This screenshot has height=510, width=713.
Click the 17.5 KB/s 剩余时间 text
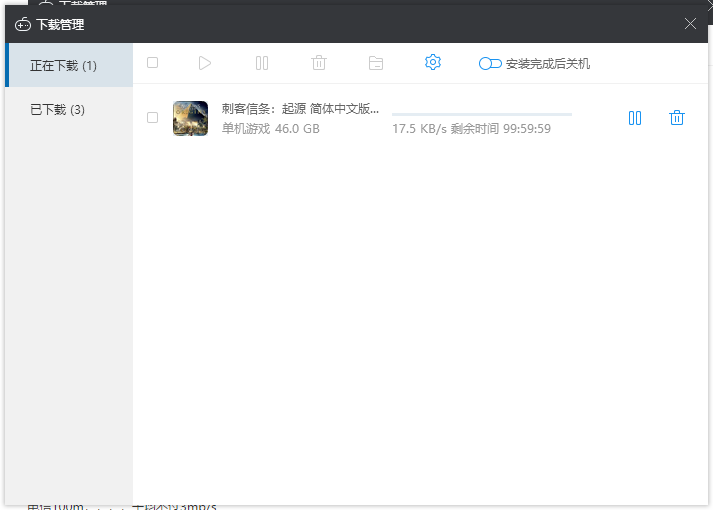pyautogui.click(x=472, y=129)
